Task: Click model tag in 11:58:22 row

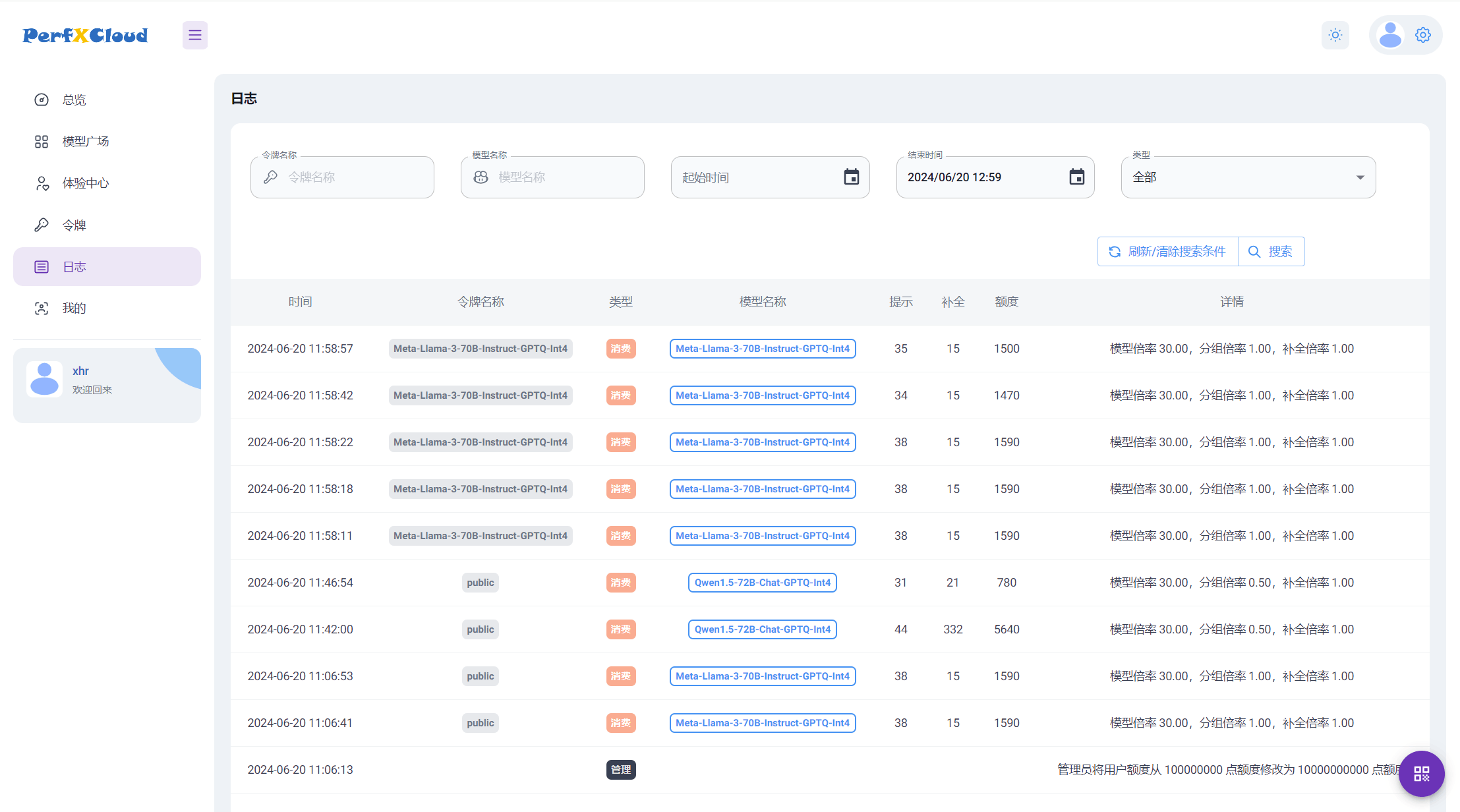Action: [763, 442]
